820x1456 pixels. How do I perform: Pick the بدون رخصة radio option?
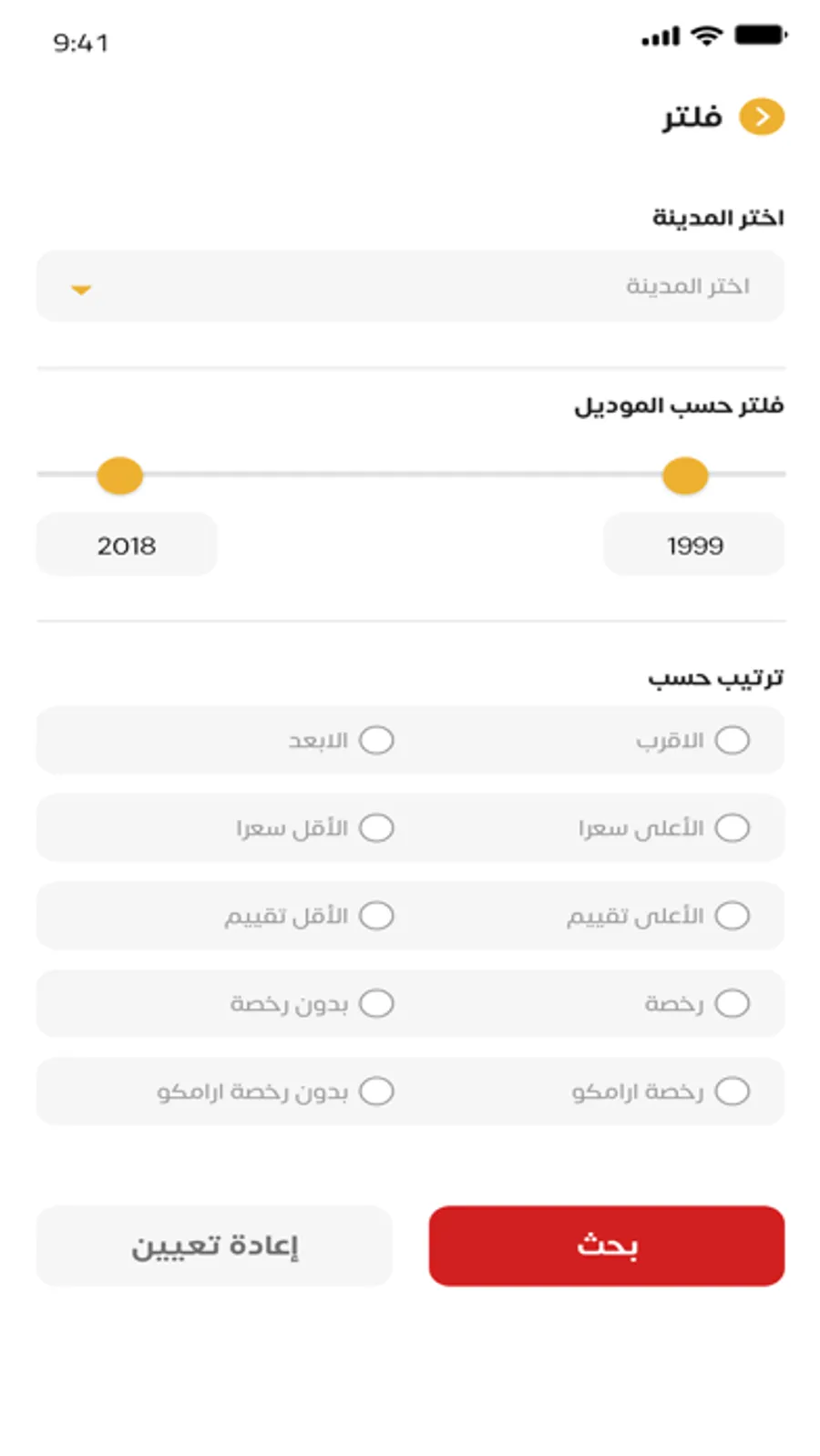pyautogui.click(x=376, y=1003)
